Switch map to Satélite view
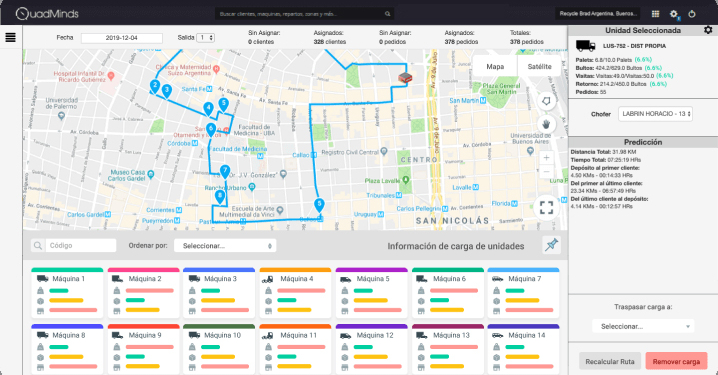 (x=539, y=66)
